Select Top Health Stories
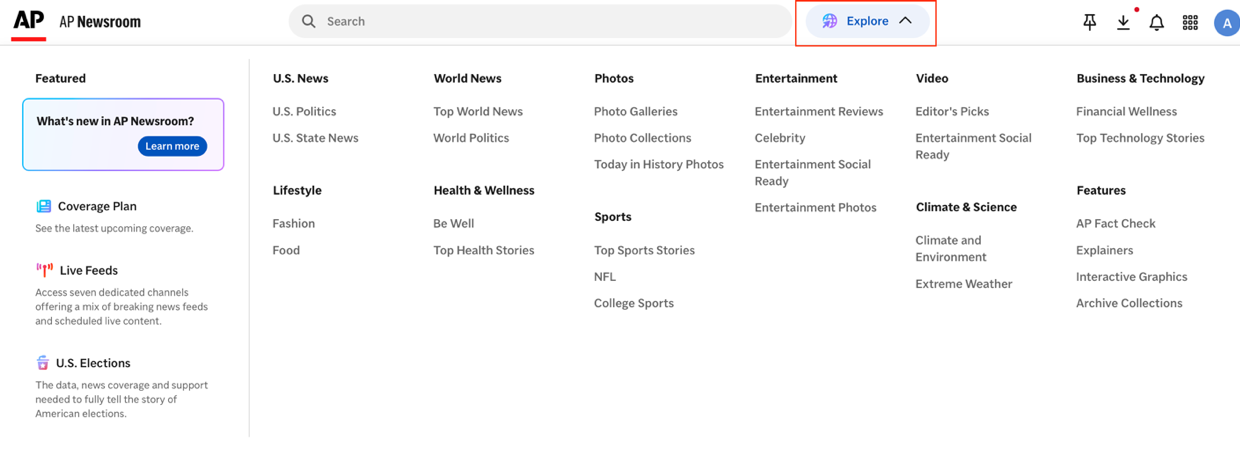 pyautogui.click(x=484, y=250)
